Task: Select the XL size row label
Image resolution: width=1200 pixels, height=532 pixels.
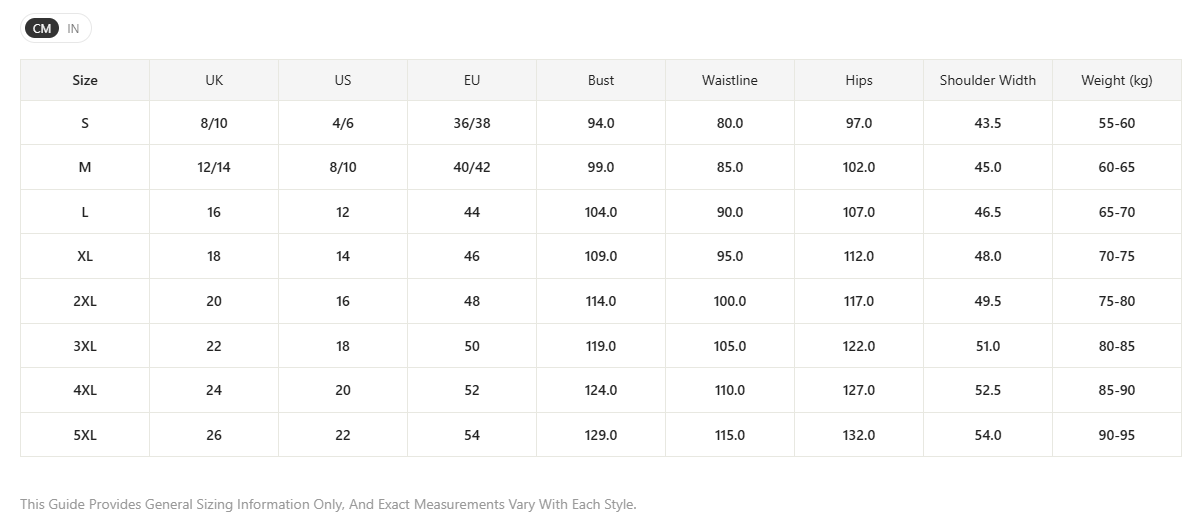Action: [85, 256]
